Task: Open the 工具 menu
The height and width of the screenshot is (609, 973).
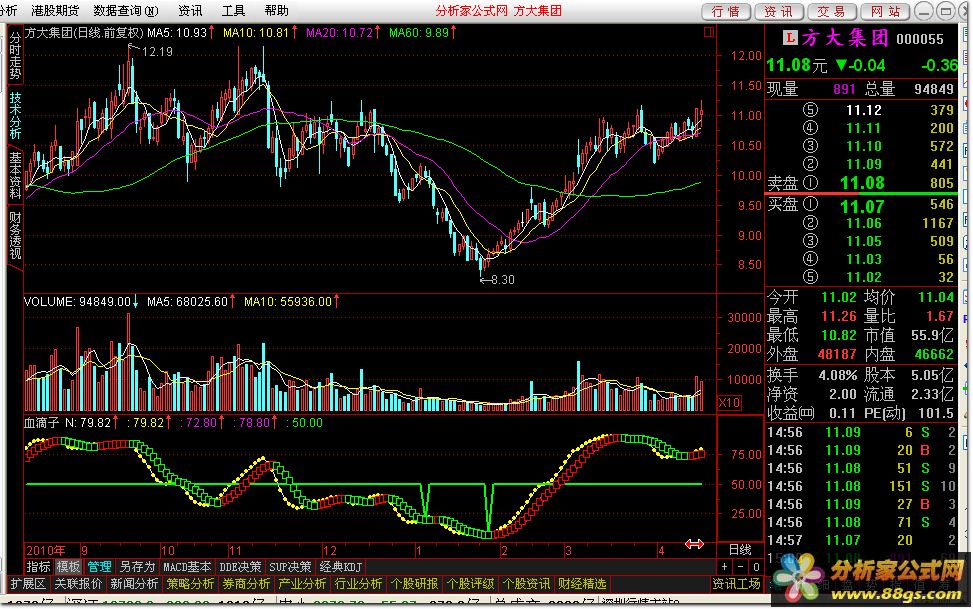Action: coord(233,11)
